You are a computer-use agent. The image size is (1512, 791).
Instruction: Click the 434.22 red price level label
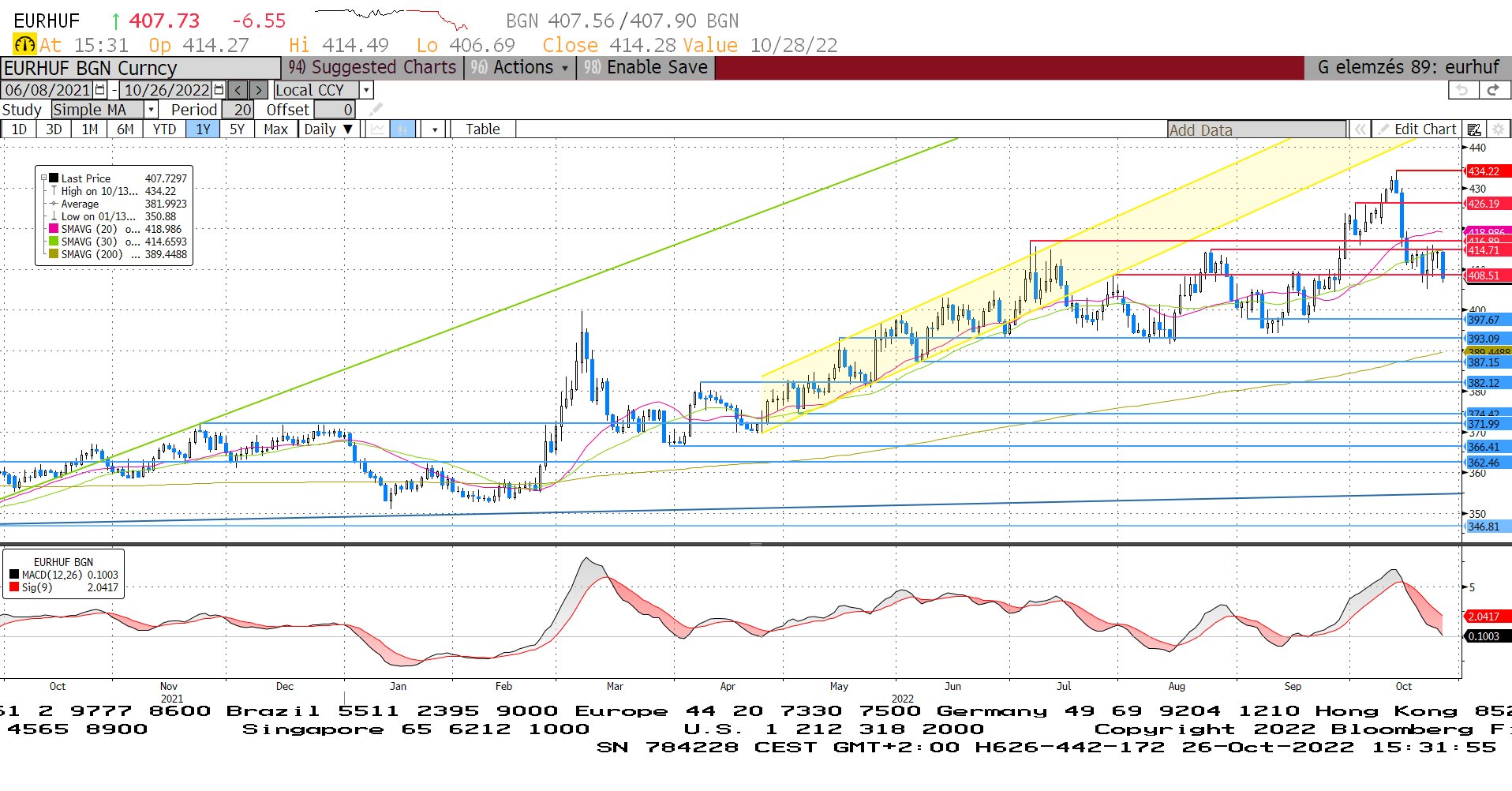coord(1488,171)
